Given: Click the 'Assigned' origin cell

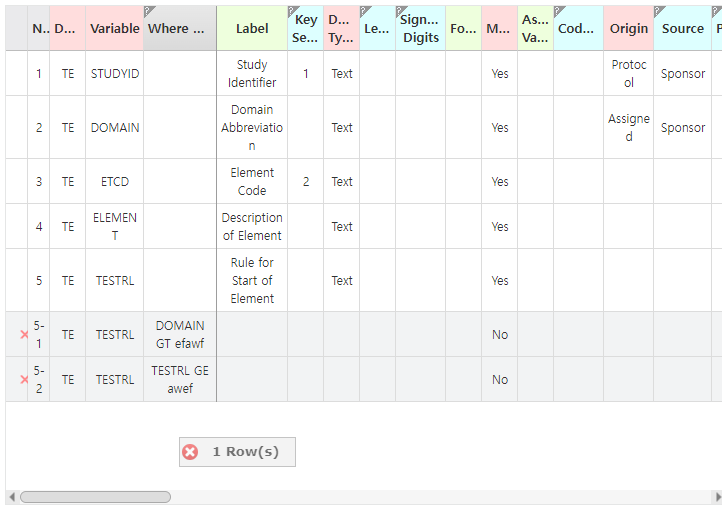Looking at the screenshot, I should pyautogui.click(x=629, y=128).
